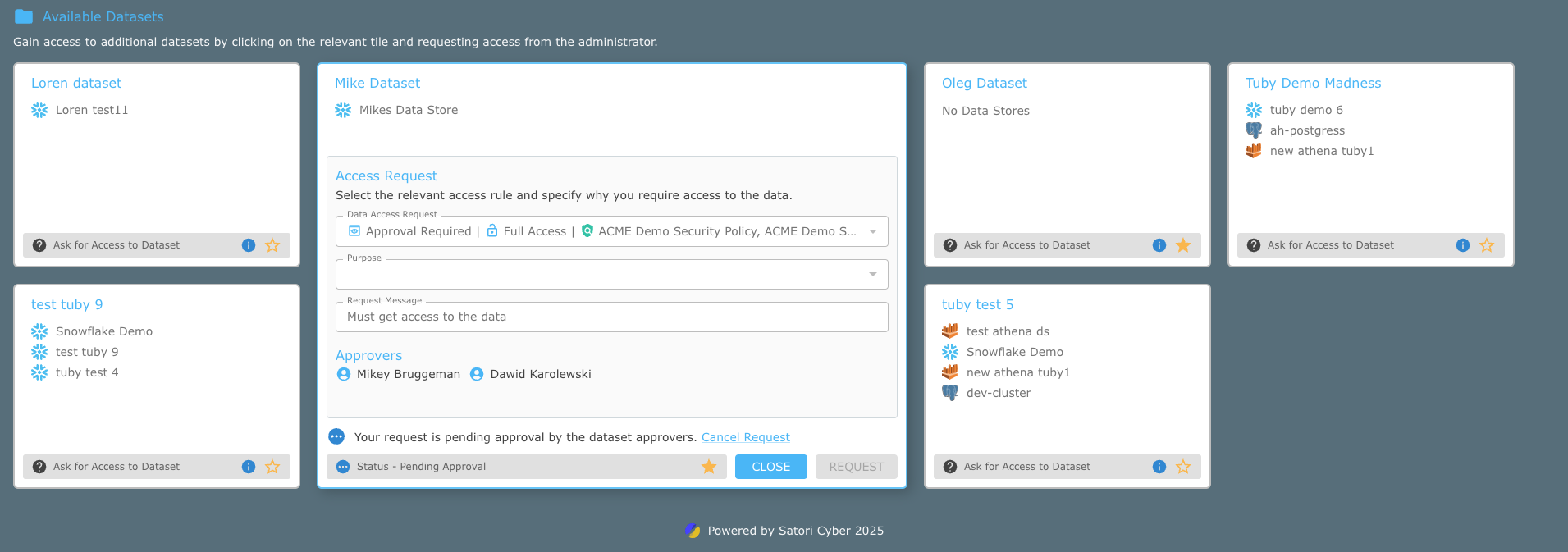Open the Mike Dataset title
1568x552 pixels.
377,83
